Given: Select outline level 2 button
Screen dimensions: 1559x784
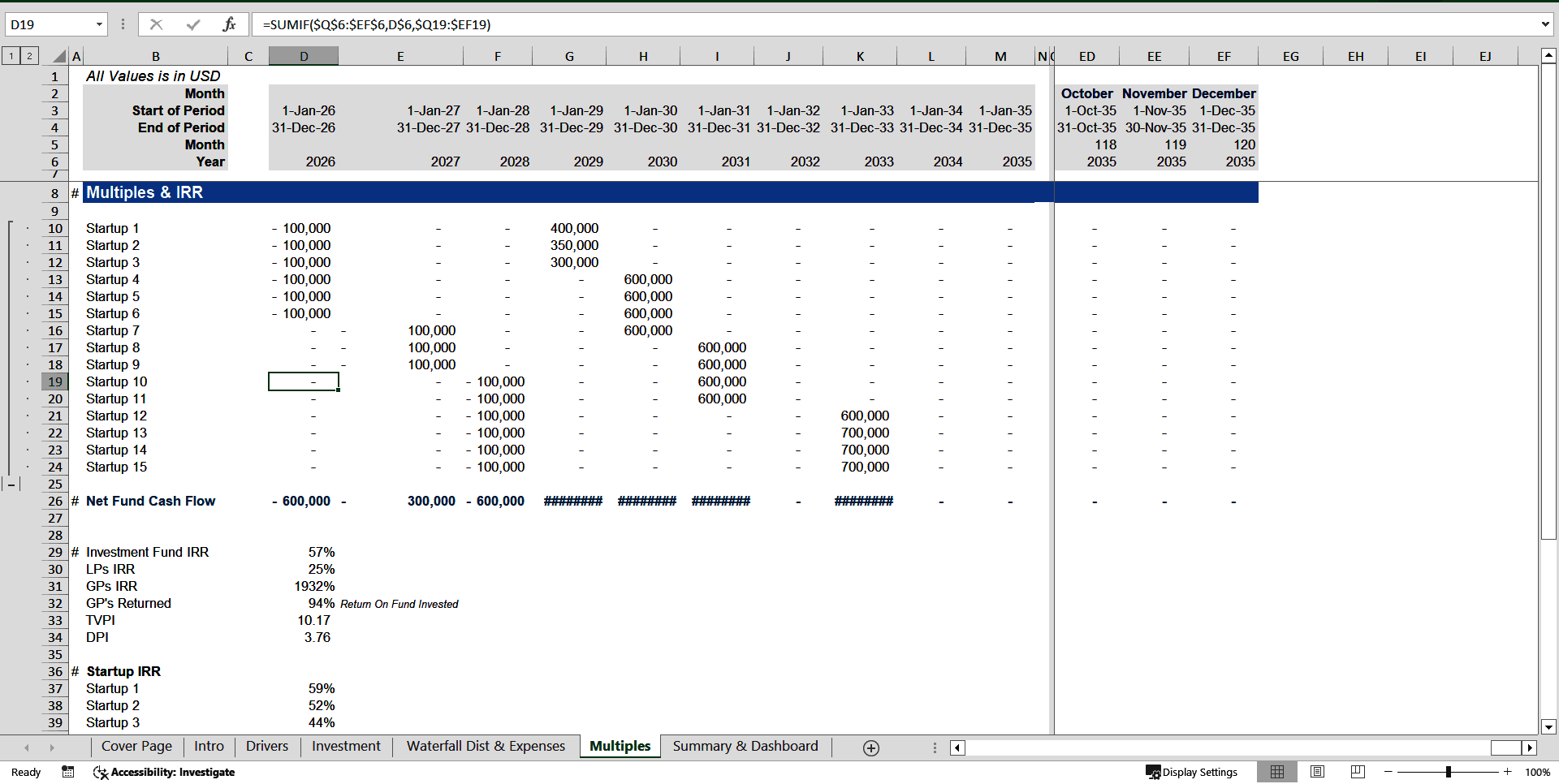Looking at the screenshot, I should 29,56.
